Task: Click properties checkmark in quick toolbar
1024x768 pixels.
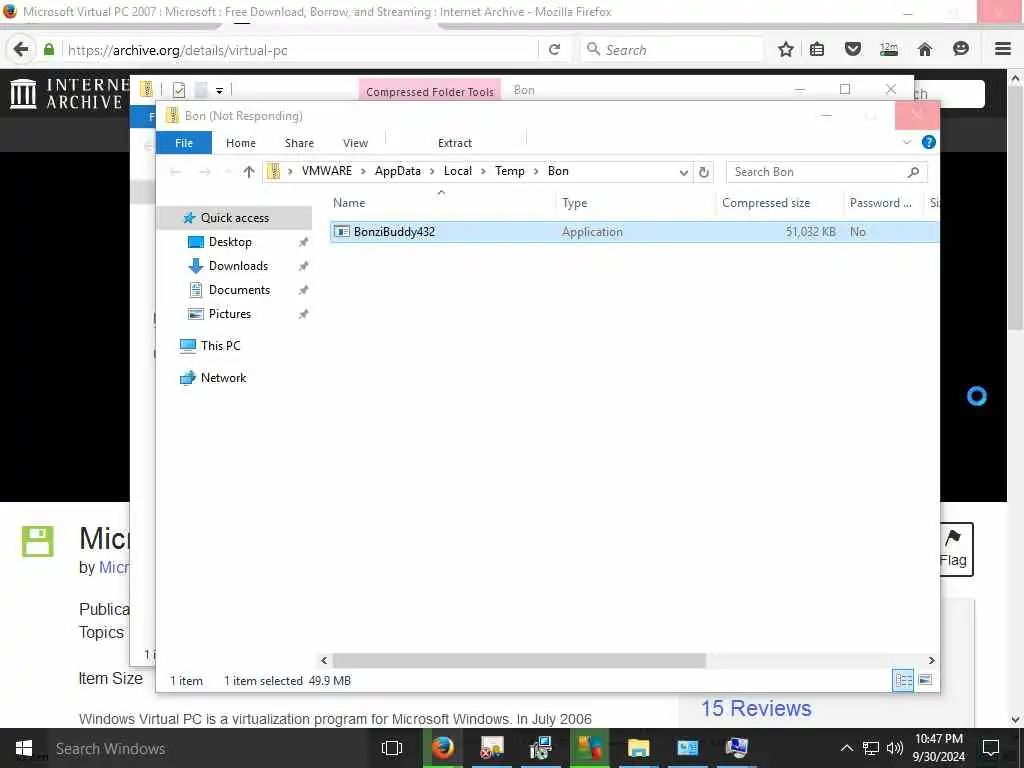Action: pos(179,90)
